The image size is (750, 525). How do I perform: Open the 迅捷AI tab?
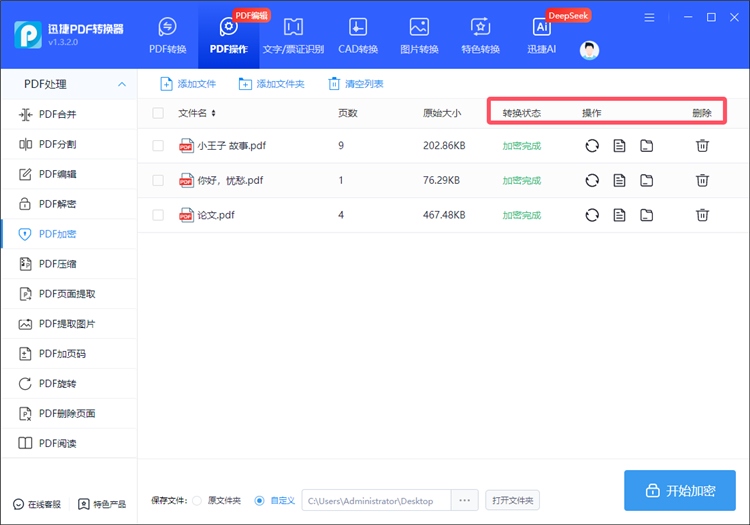541,35
